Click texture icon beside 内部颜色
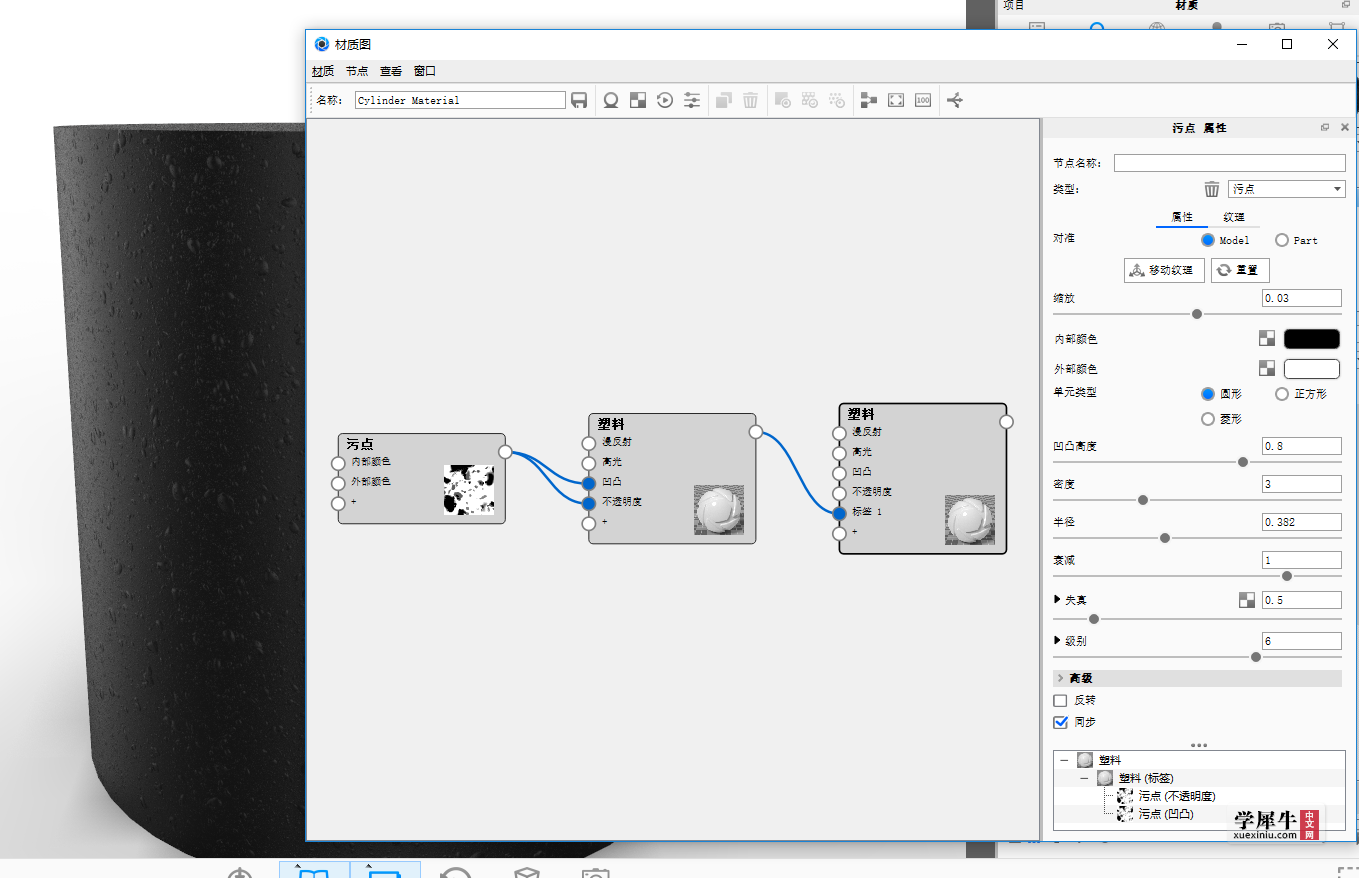The height and width of the screenshot is (878, 1359). [1267, 339]
